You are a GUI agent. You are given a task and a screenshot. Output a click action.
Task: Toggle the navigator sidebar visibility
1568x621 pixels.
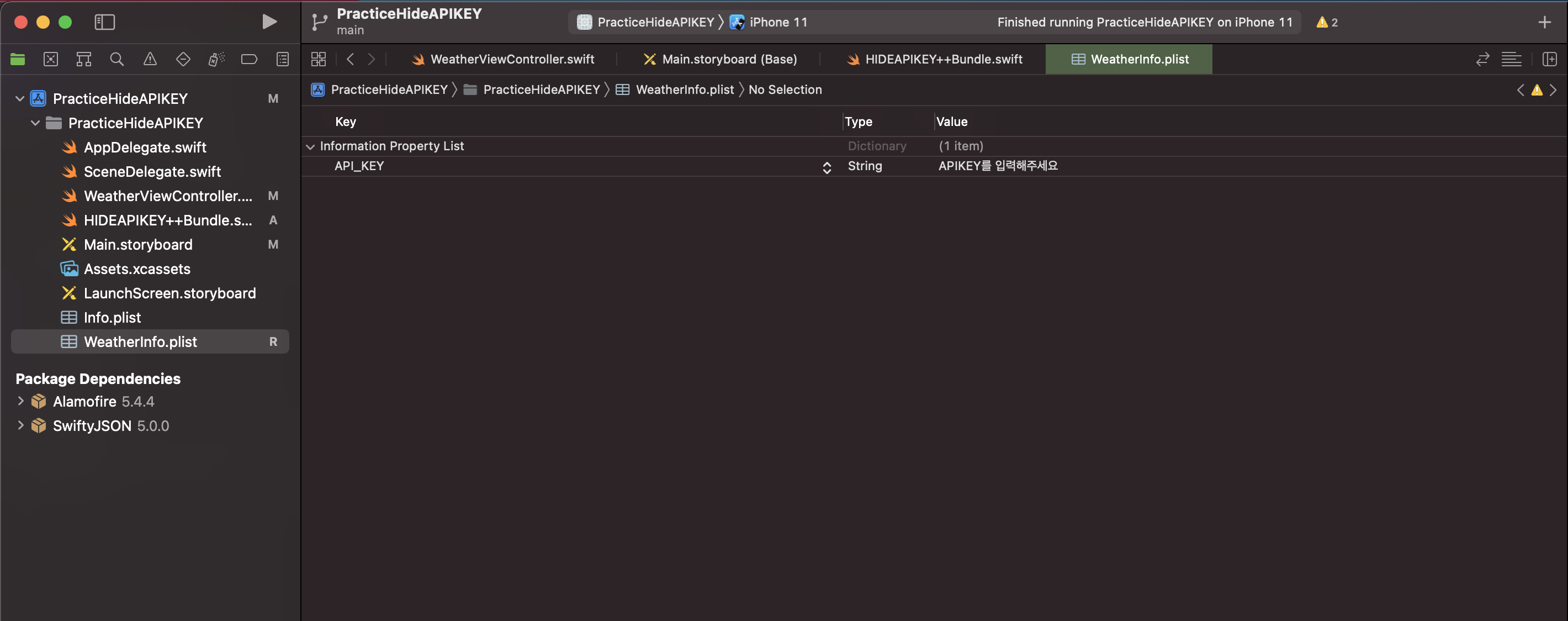click(x=105, y=22)
